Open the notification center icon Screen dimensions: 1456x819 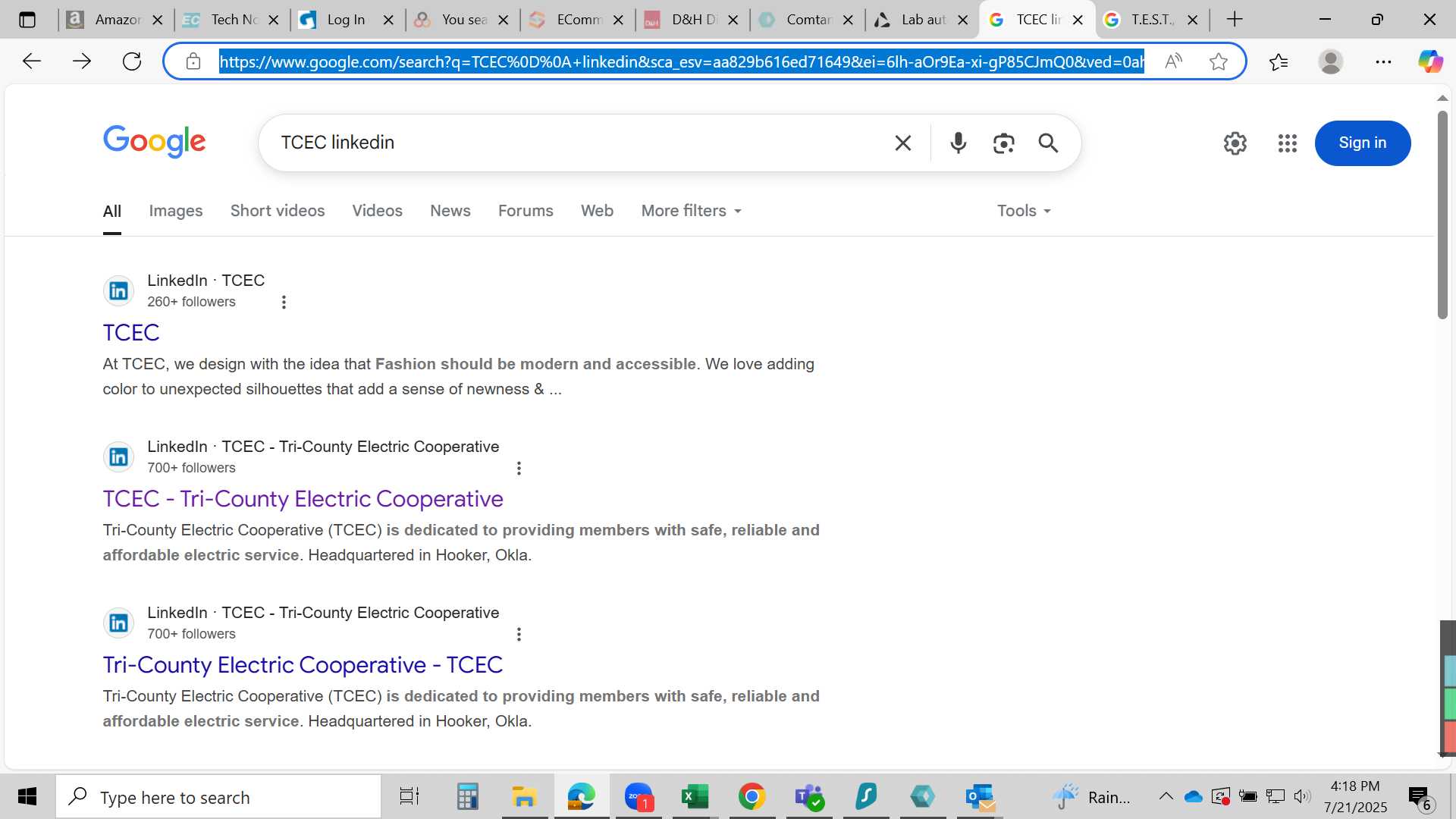[1420, 797]
